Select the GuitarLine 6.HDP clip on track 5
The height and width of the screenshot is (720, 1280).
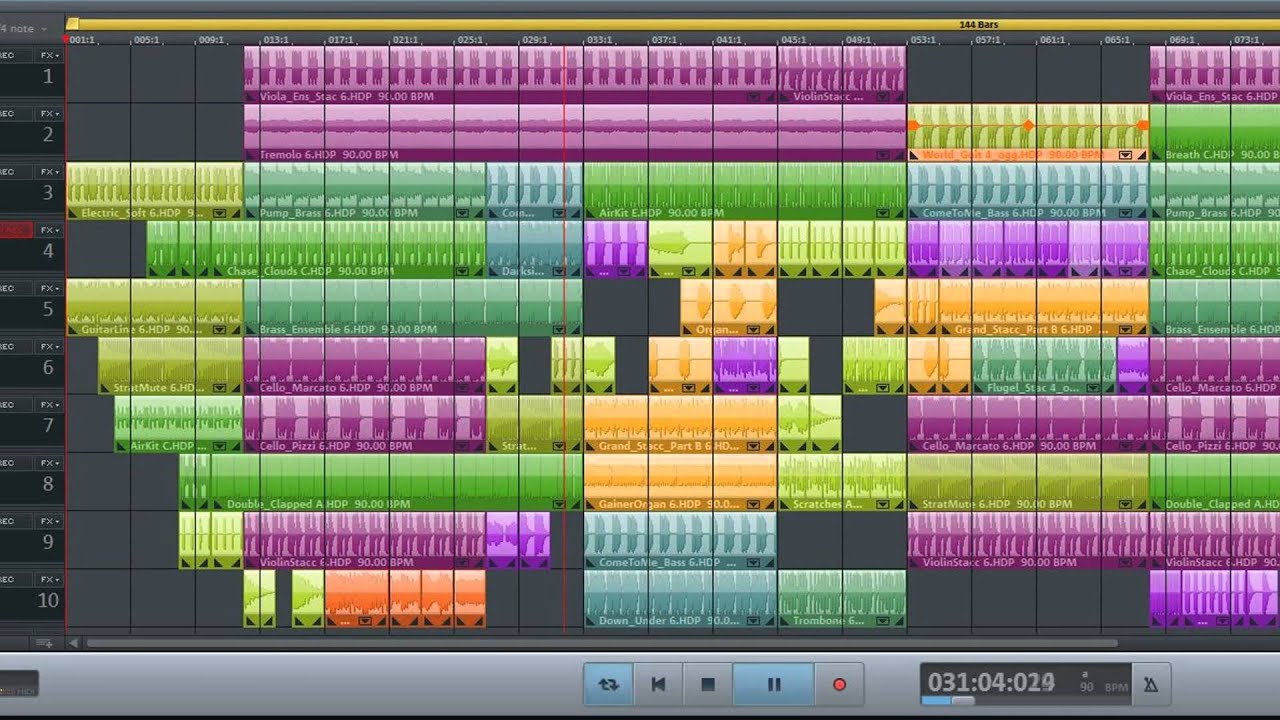[155, 307]
